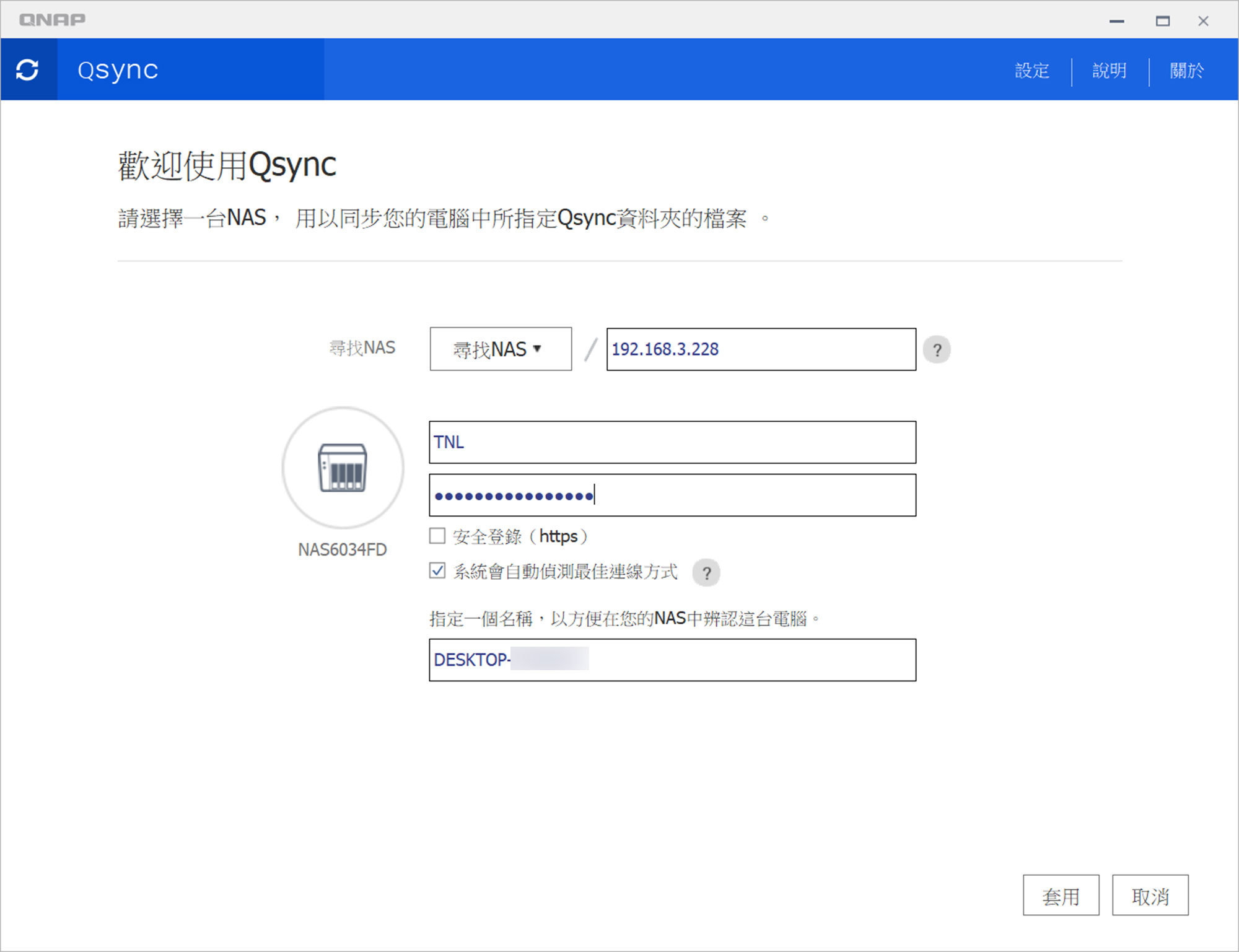Open the help icon next to auto-detect connection option

706,572
